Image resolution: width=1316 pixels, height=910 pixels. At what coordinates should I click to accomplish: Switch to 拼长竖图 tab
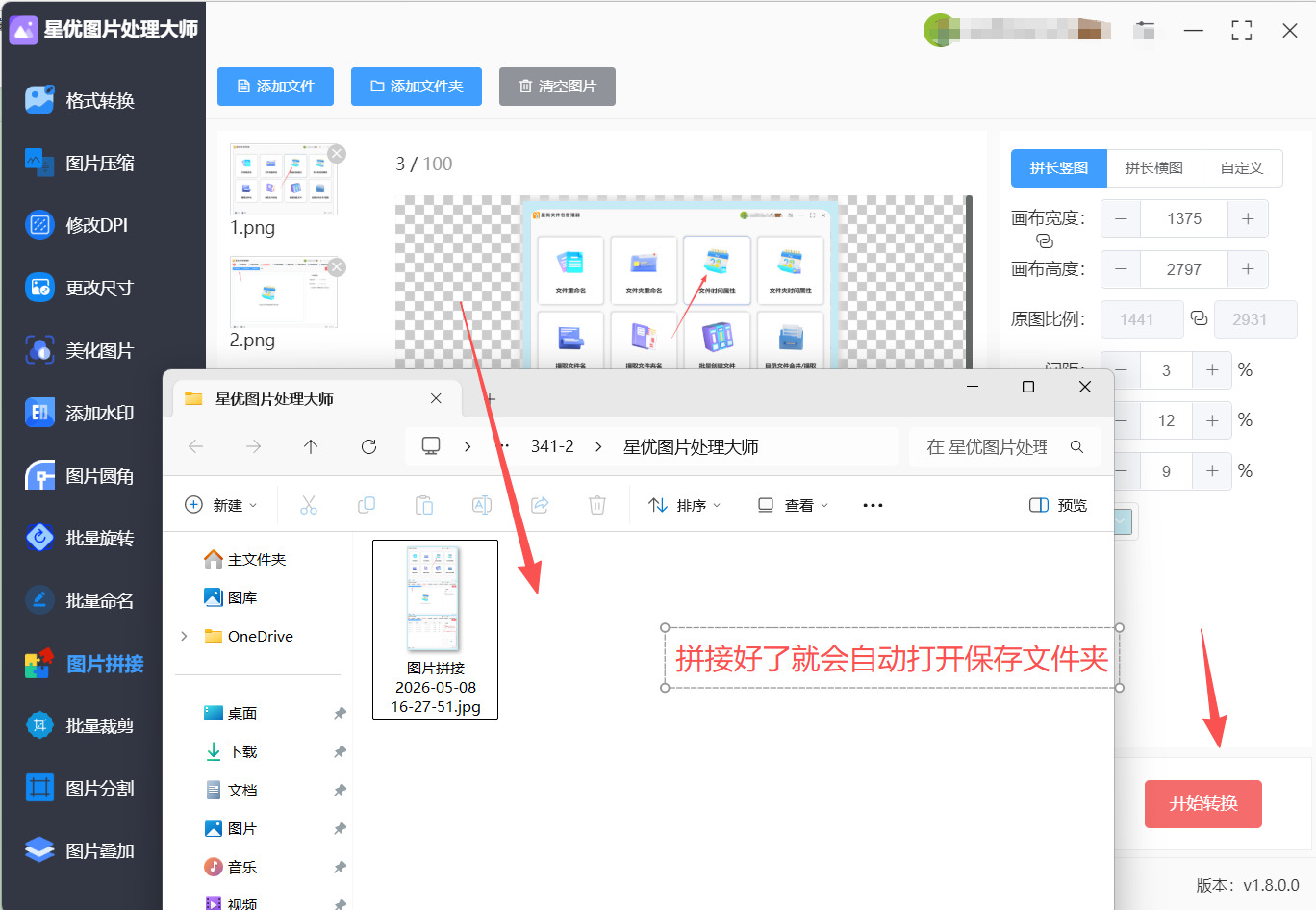click(x=1059, y=168)
